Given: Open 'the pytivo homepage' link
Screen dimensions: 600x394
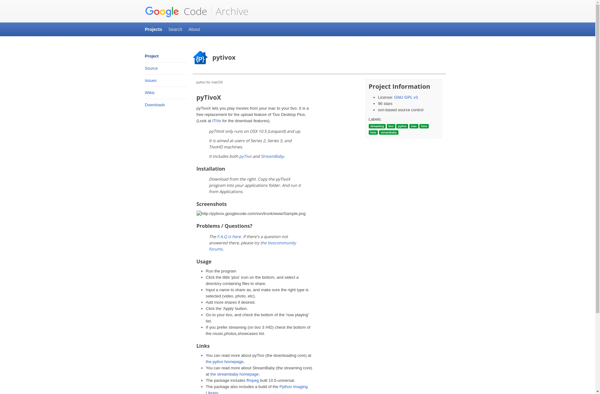Looking at the screenshot, I should coord(225,362).
